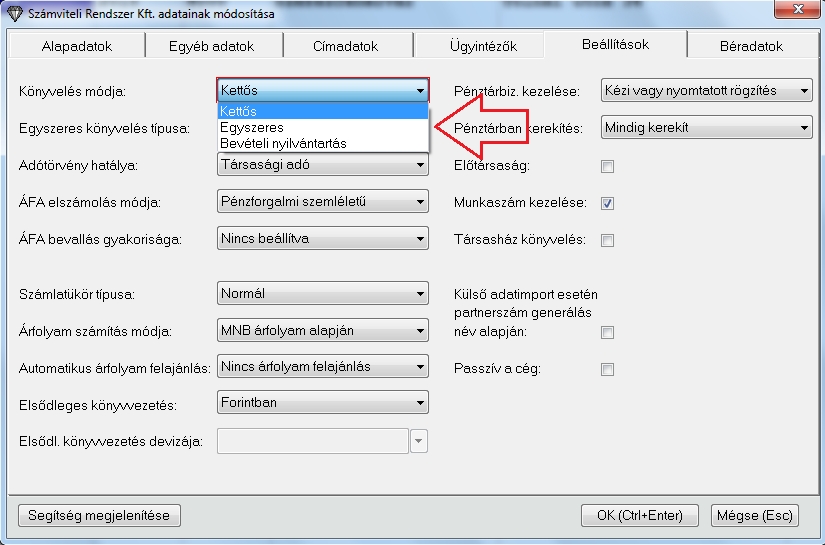This screenshot has width=825, height=545.
Task: Open the Egyéb adatok tab
Action: (x=212, y=46)
